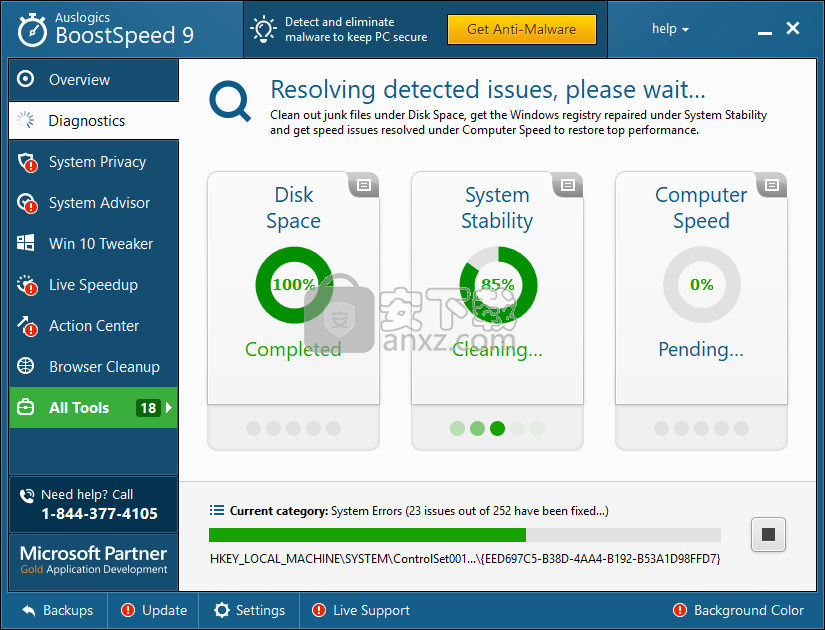Select the Diagnostics sidebar tab

click(x=94, y=121)
